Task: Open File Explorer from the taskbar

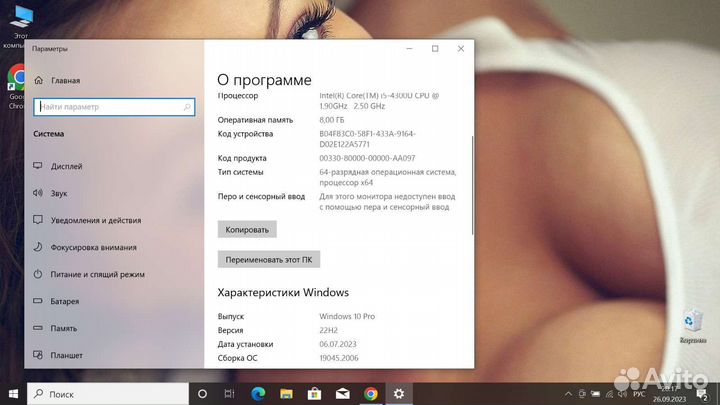Action: coord(286,394)
